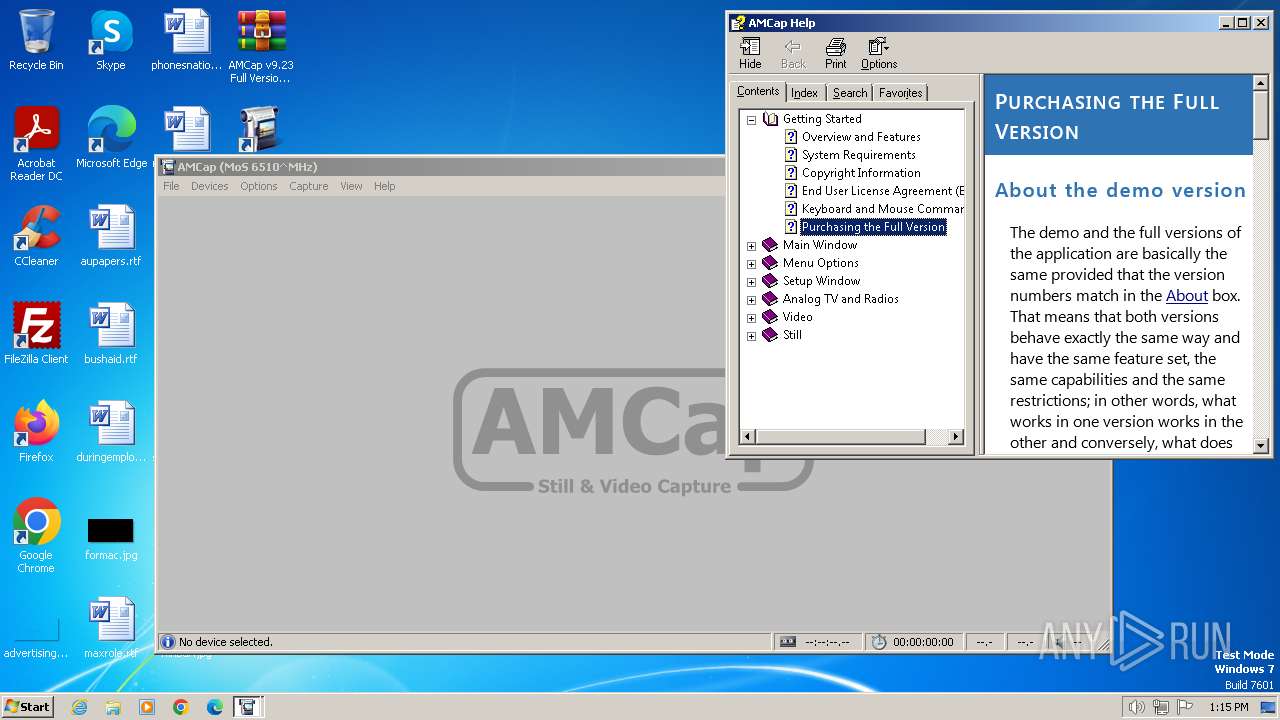This screenshot has width=1280, height=720.
Task: Click the Start button
Action: [28, 707]
